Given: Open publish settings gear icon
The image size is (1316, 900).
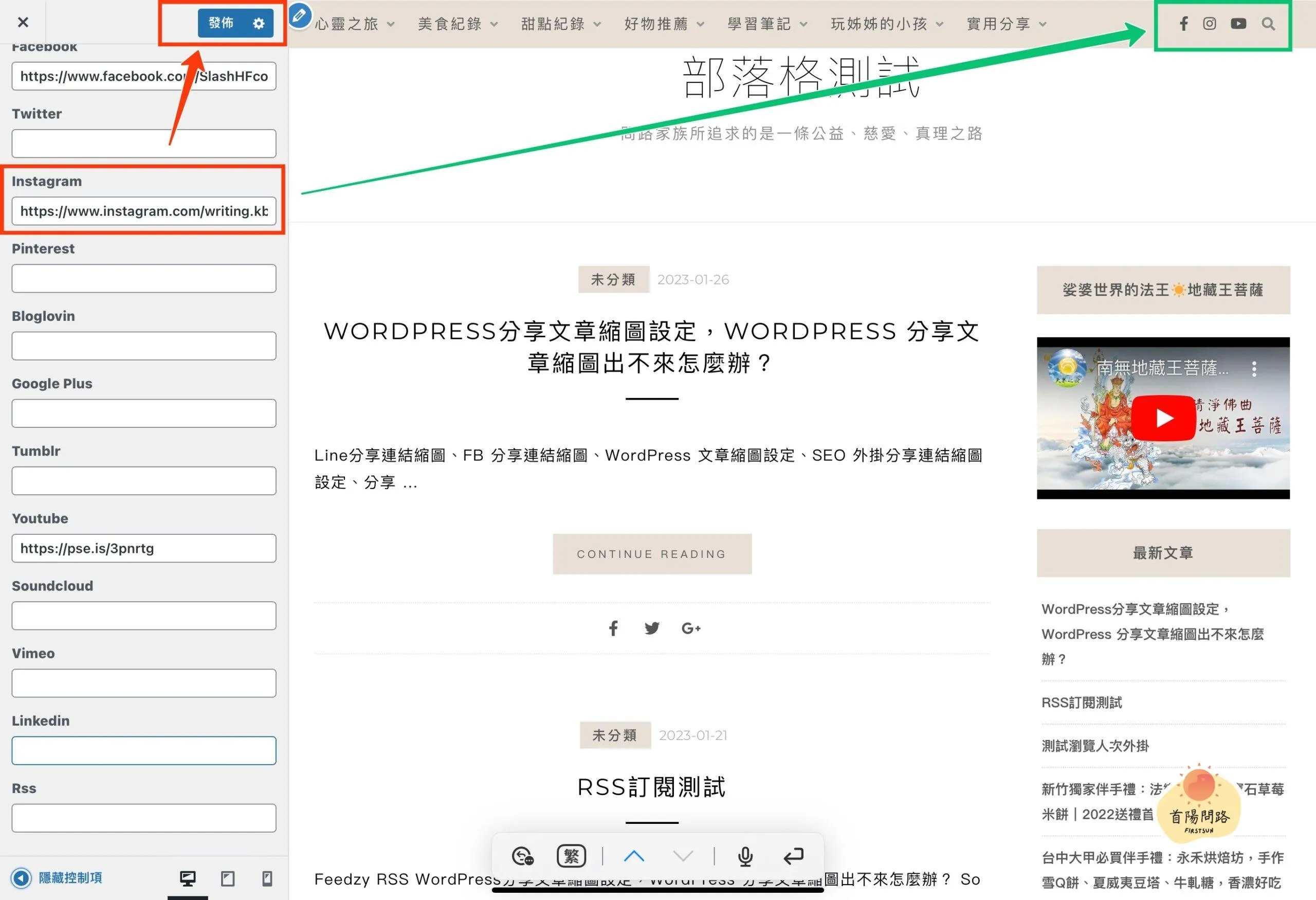Looking at the screenshot, I should coord(259,23).
